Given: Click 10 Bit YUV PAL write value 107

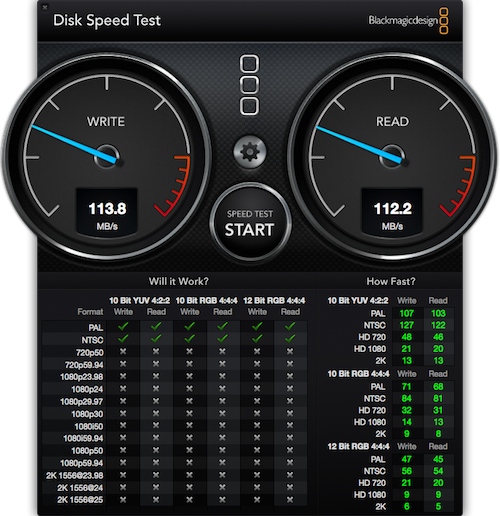Looking at the screenshot, I should [x=406, y=313].
